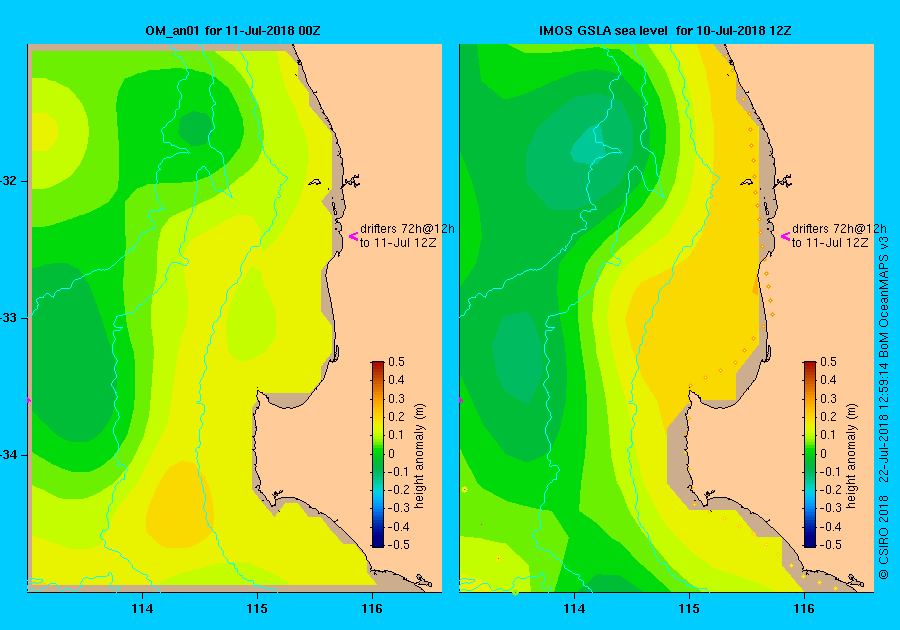
Task: Click the -33 latitude label
Action: [x=9, y=317]
